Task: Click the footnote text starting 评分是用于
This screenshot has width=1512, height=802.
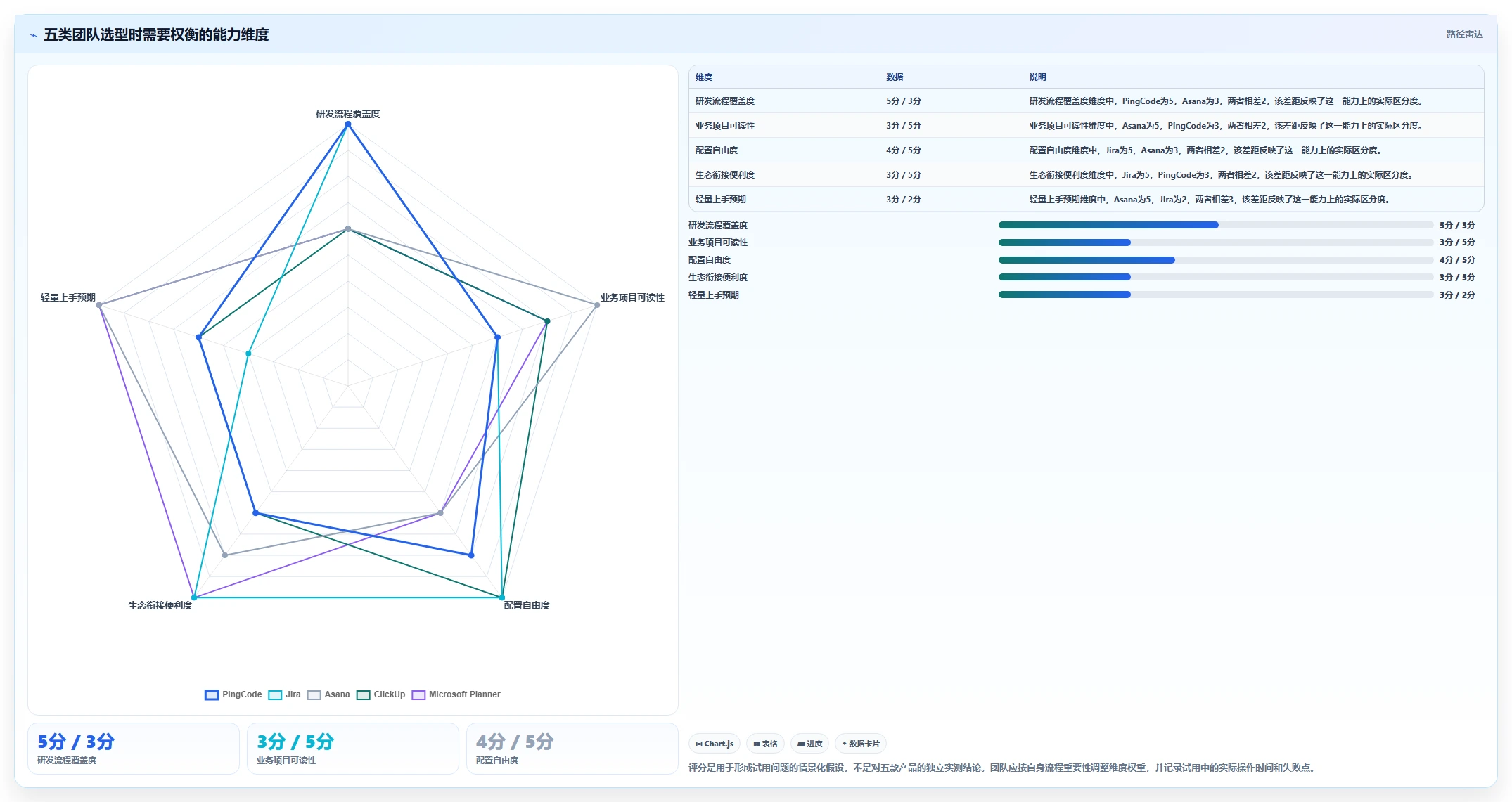Action: point(1004,768)
